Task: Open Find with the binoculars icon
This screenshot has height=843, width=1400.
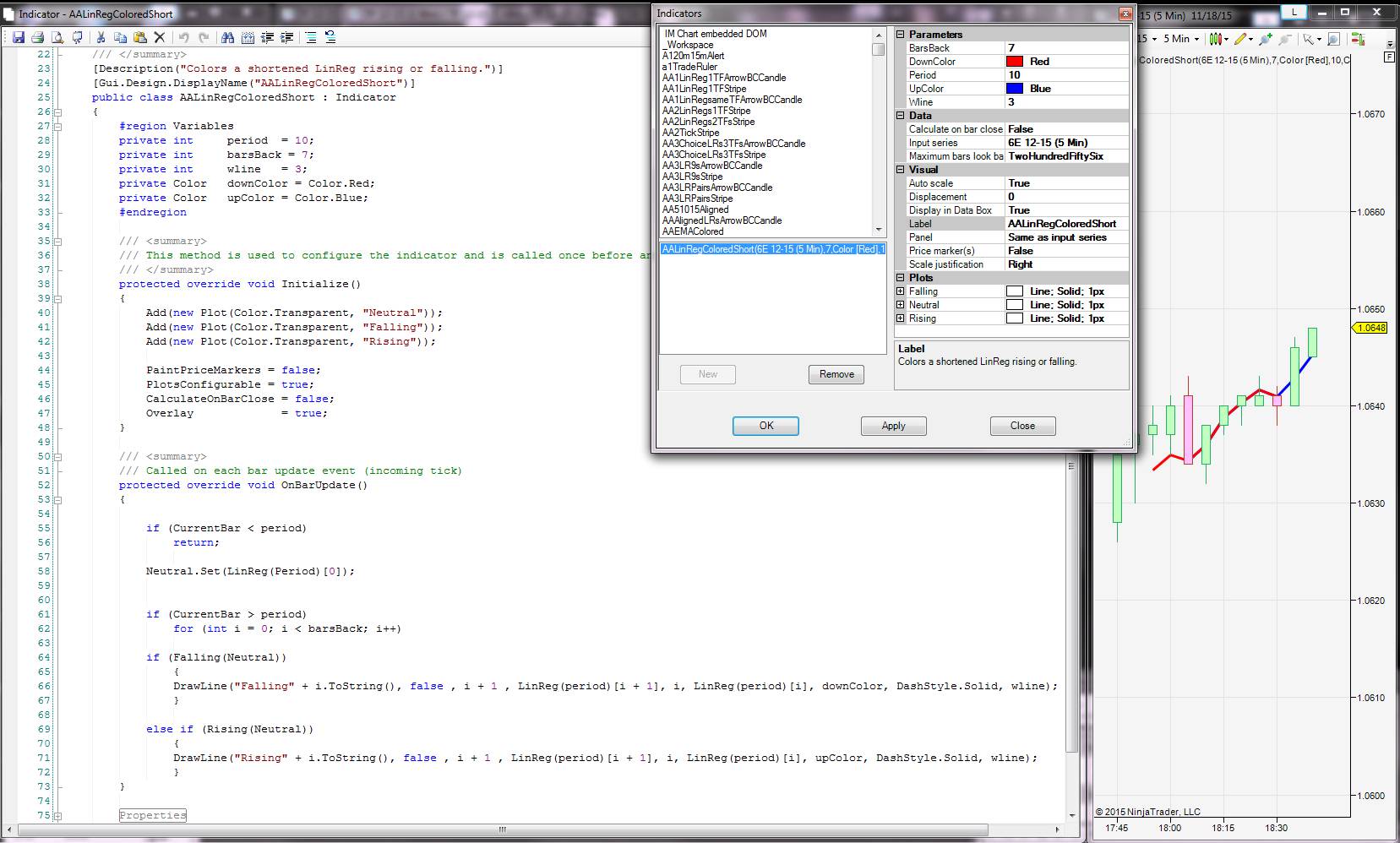Action: pyautogui.click(x=227, y=37)
